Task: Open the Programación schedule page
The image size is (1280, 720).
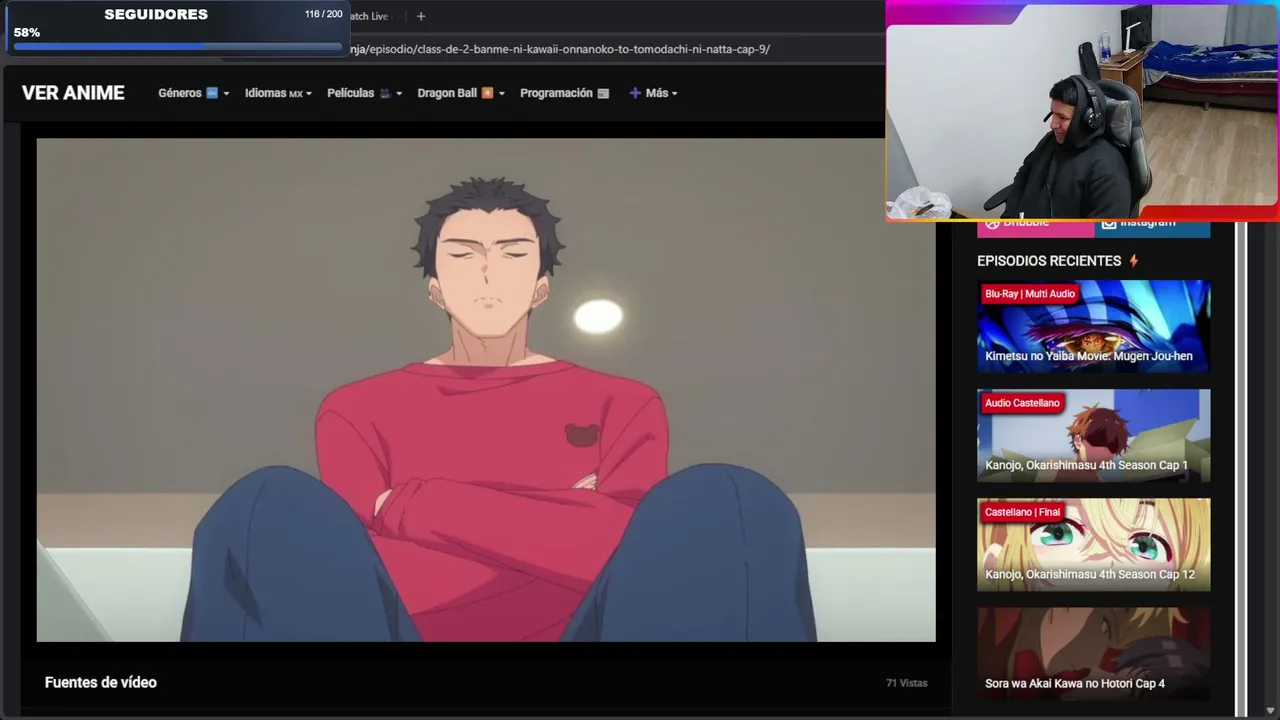Action: pos(564,93)
